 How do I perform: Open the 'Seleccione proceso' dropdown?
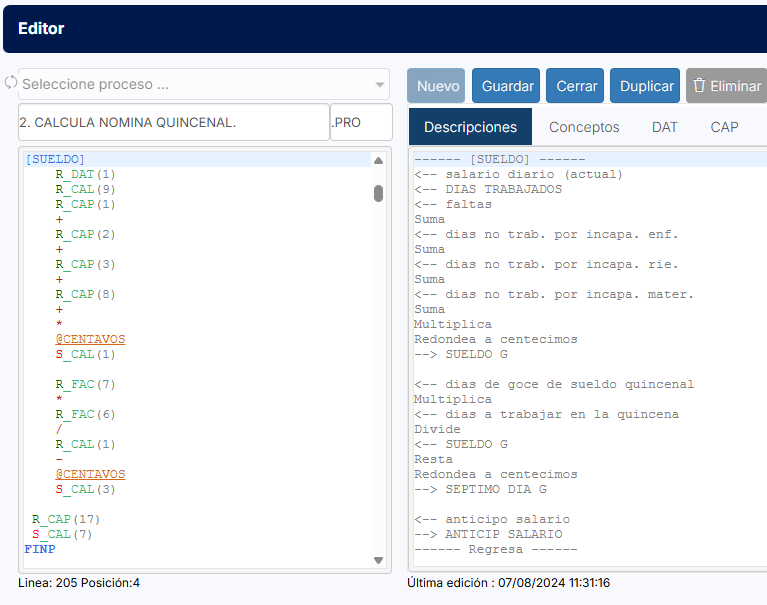point(204,84)
